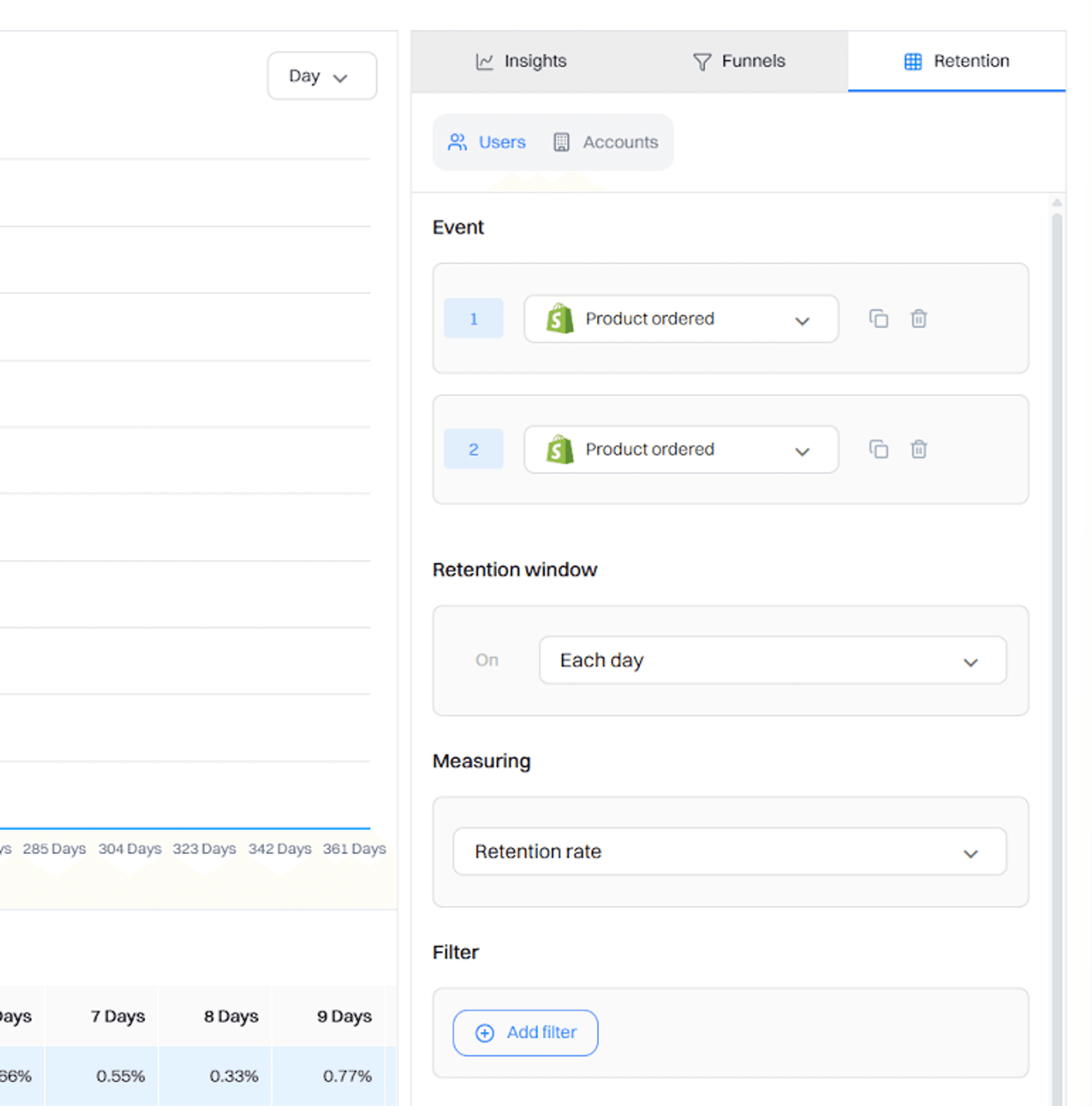Viewport: 1092px width, 1106px height.
Task: Click the 0.77% table cell
Action: pos(328,1076)
